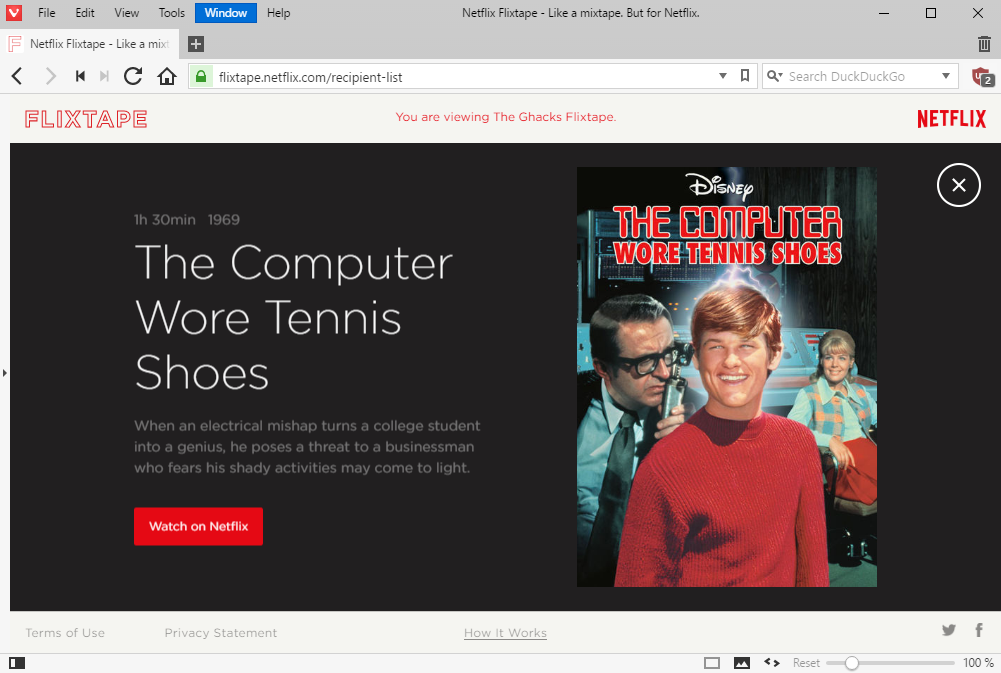Click the green secure padlock icon
This screenshot has height=673, width=1001.
point(201,77)
